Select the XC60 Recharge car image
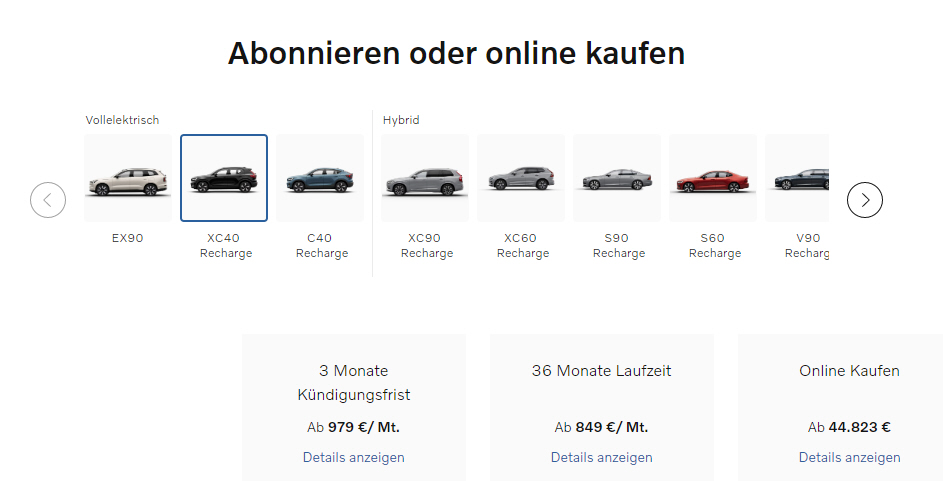Viewport: 943px width, 481px height. [x=521, y=179]
